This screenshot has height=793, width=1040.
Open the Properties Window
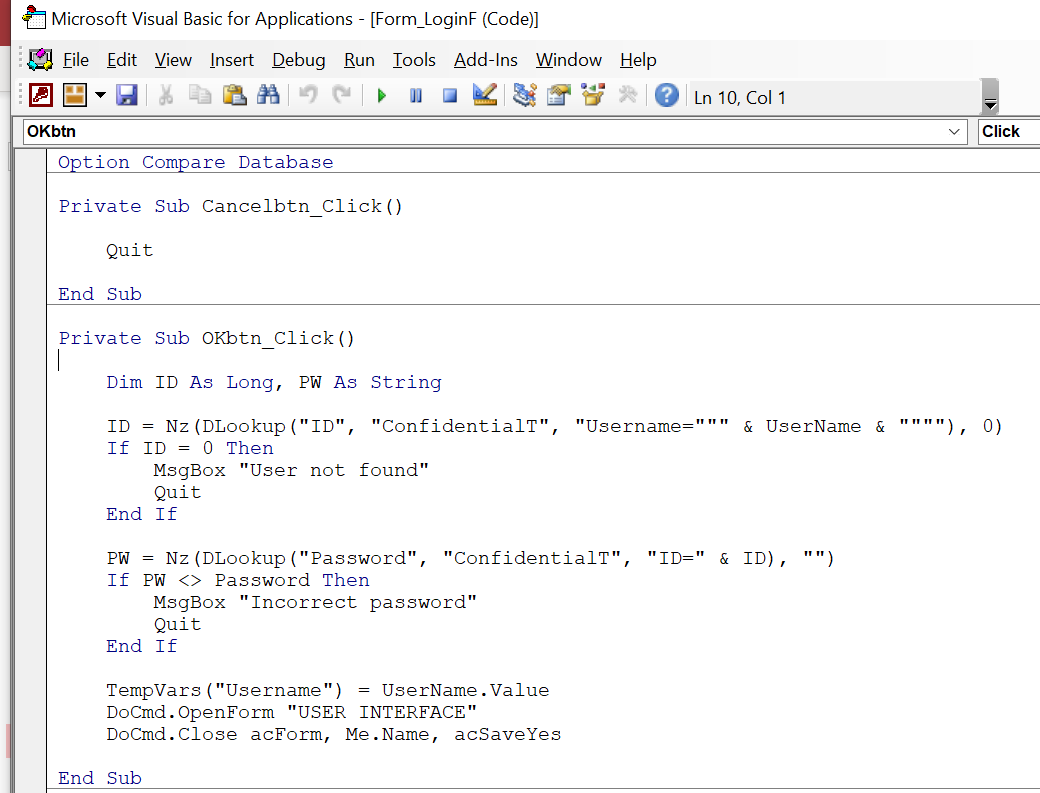(558, 95)
